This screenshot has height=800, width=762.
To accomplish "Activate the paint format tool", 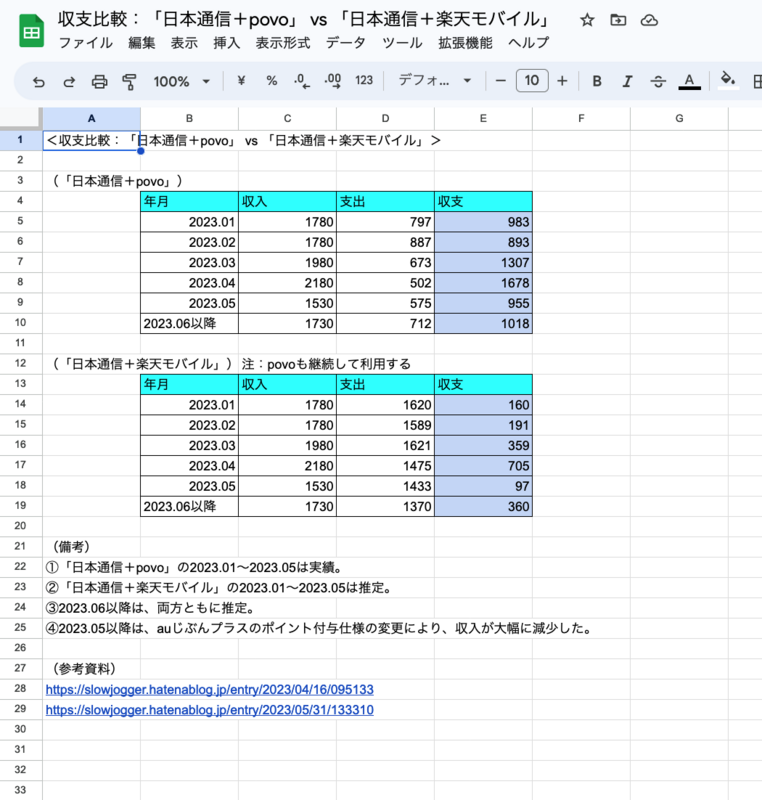I will tap(129, 82).
